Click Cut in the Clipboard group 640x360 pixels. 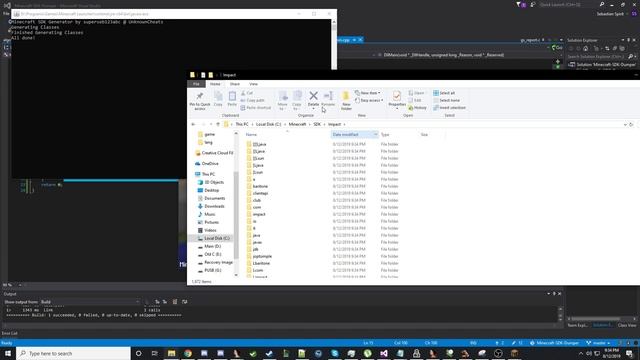point(247,93)
